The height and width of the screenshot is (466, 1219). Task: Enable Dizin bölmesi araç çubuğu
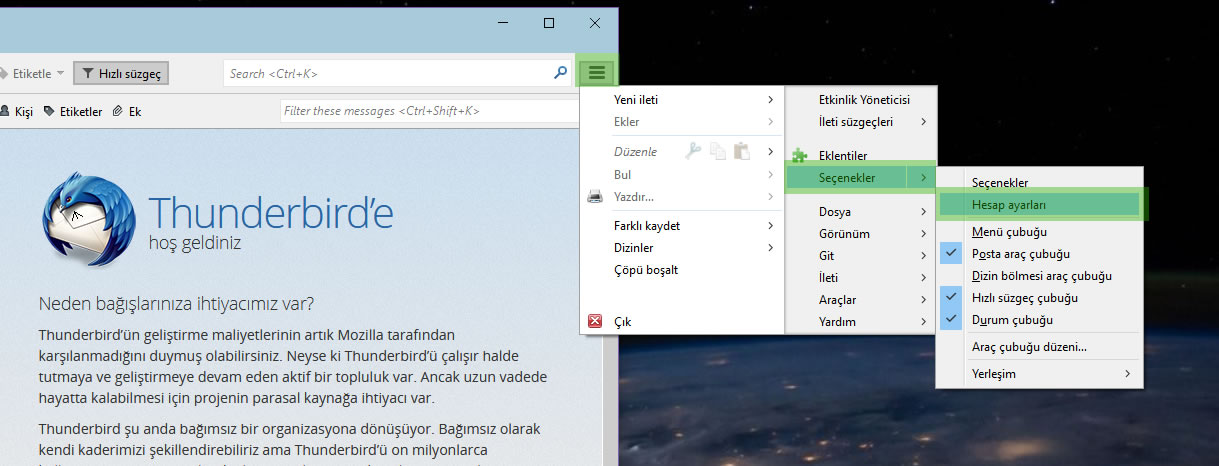(x=1038, y=276)
